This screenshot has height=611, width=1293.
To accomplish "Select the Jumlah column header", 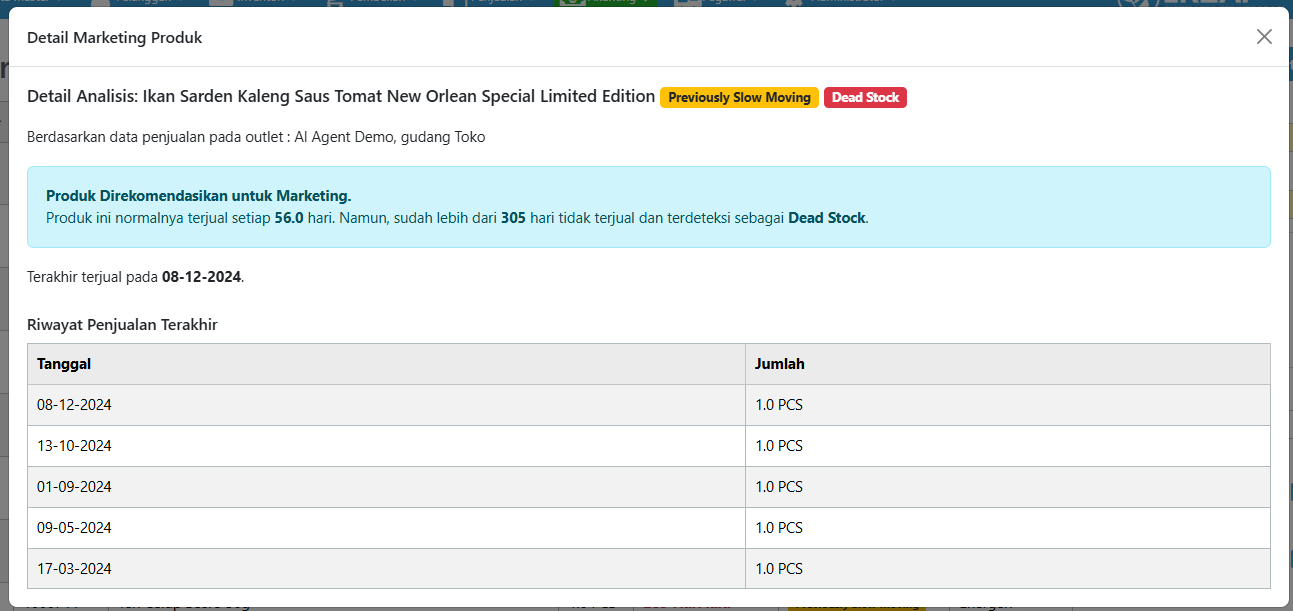I will pyautogui.click(x=779, y=364).
